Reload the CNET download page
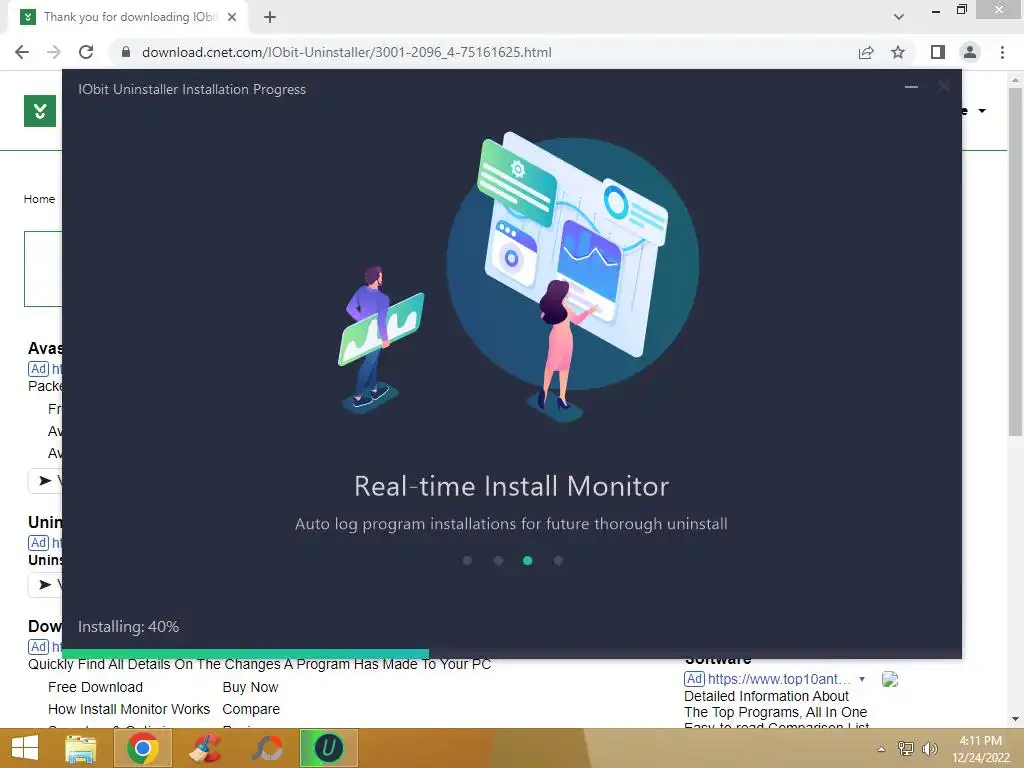This screenshot has width=1024, height=768. point(86,52)
